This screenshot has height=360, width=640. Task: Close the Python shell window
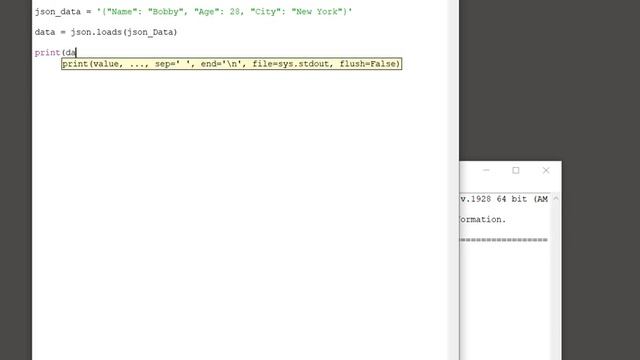point(546,170)
